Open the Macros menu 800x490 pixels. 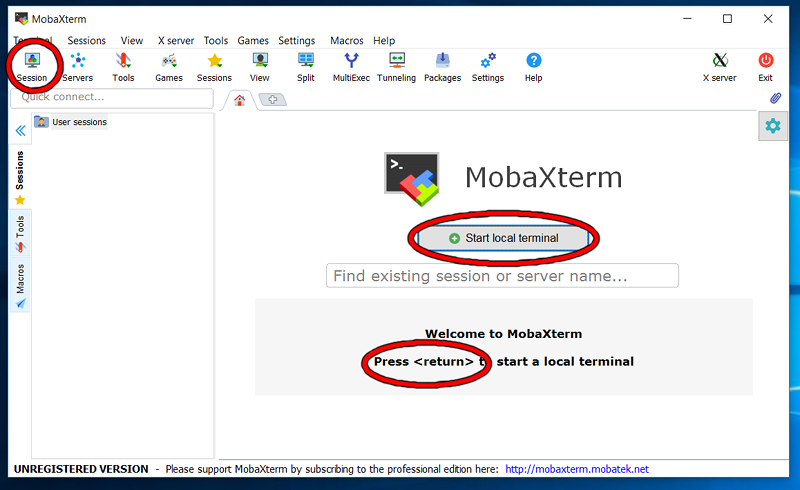tap(346, 40)
